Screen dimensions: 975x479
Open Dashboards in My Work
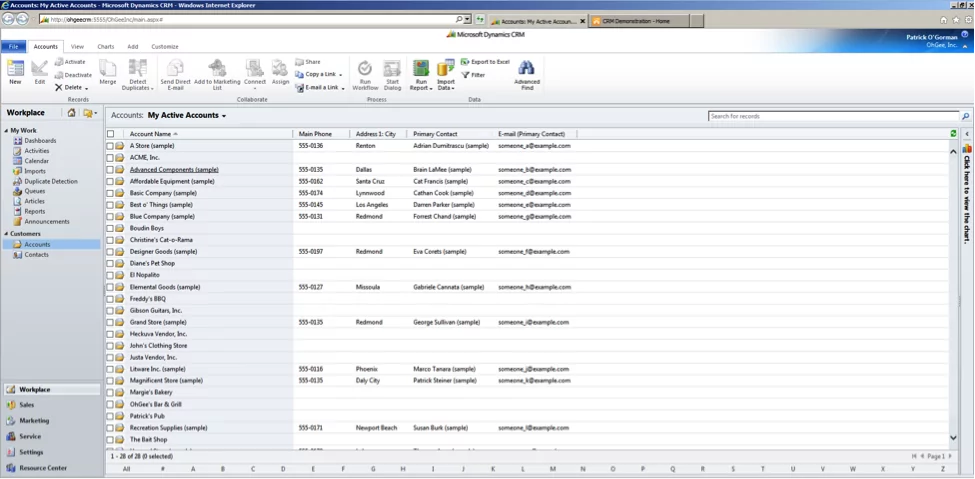click(x=40, y=141)
